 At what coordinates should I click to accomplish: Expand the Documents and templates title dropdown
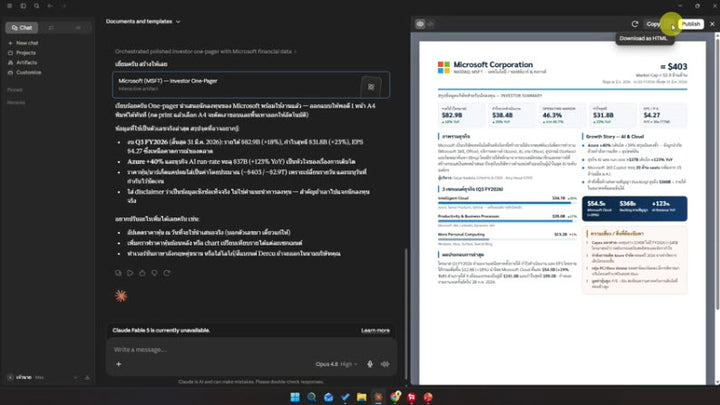coord(143,21)
